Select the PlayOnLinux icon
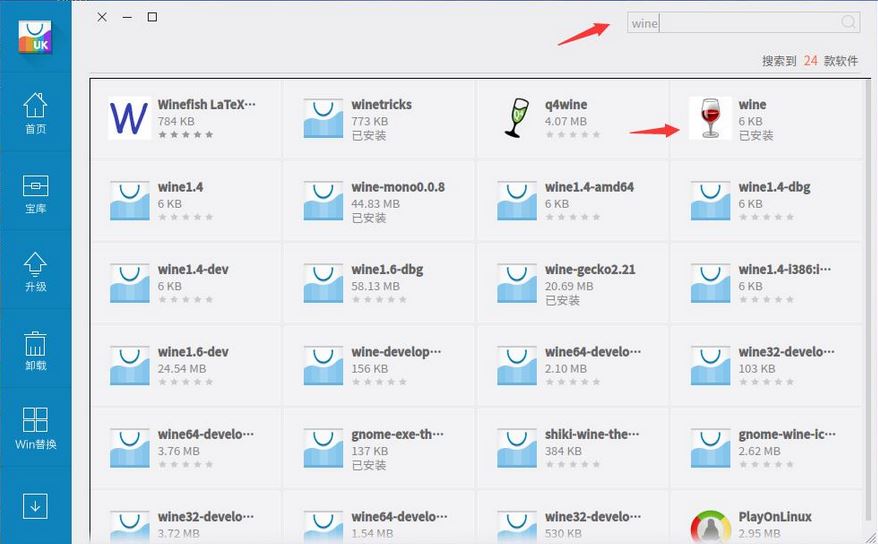This screenshot has width=878, height=544. (x=710, y=526)
